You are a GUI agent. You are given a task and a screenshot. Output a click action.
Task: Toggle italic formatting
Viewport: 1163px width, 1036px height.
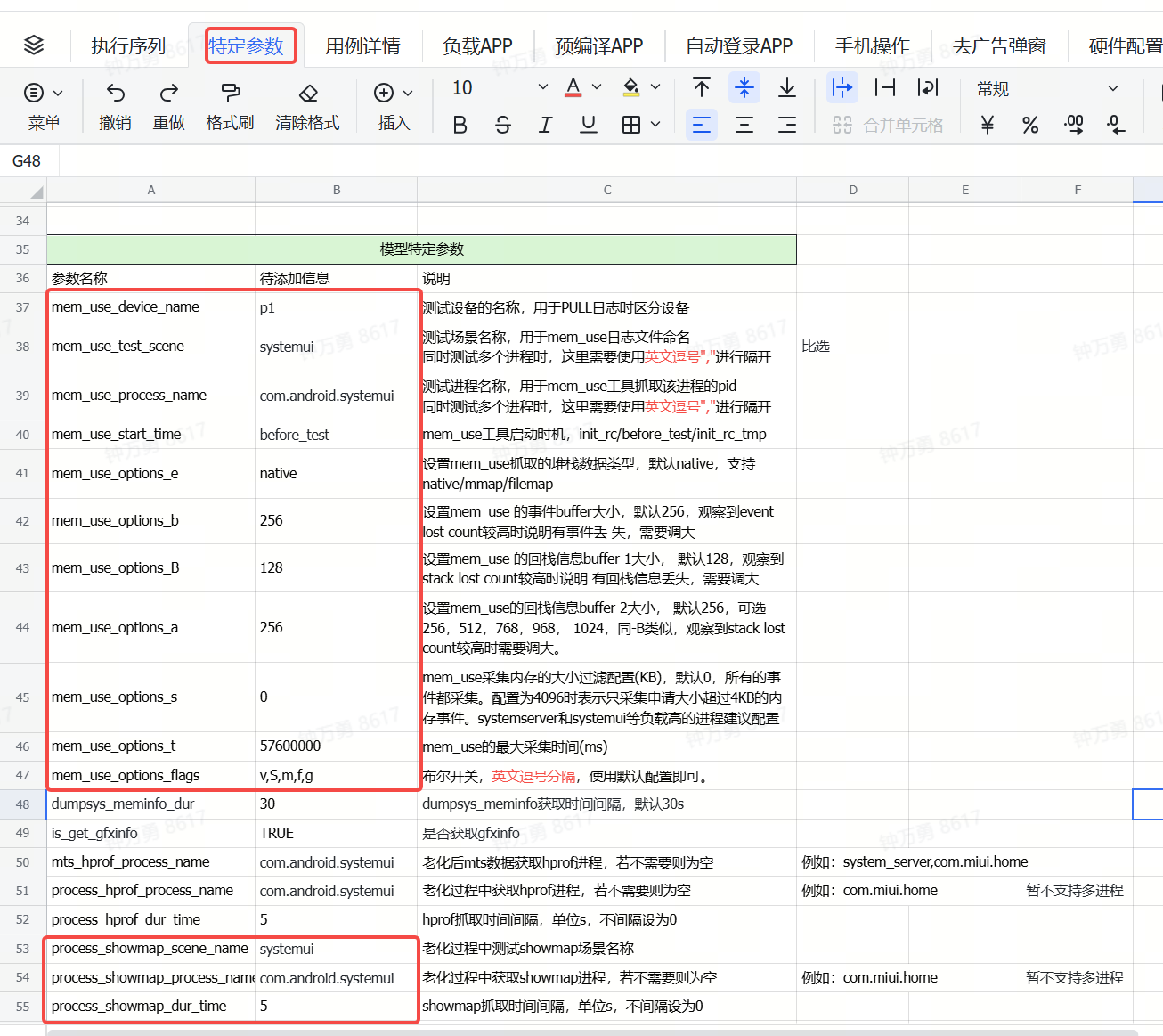click(546, 125)
